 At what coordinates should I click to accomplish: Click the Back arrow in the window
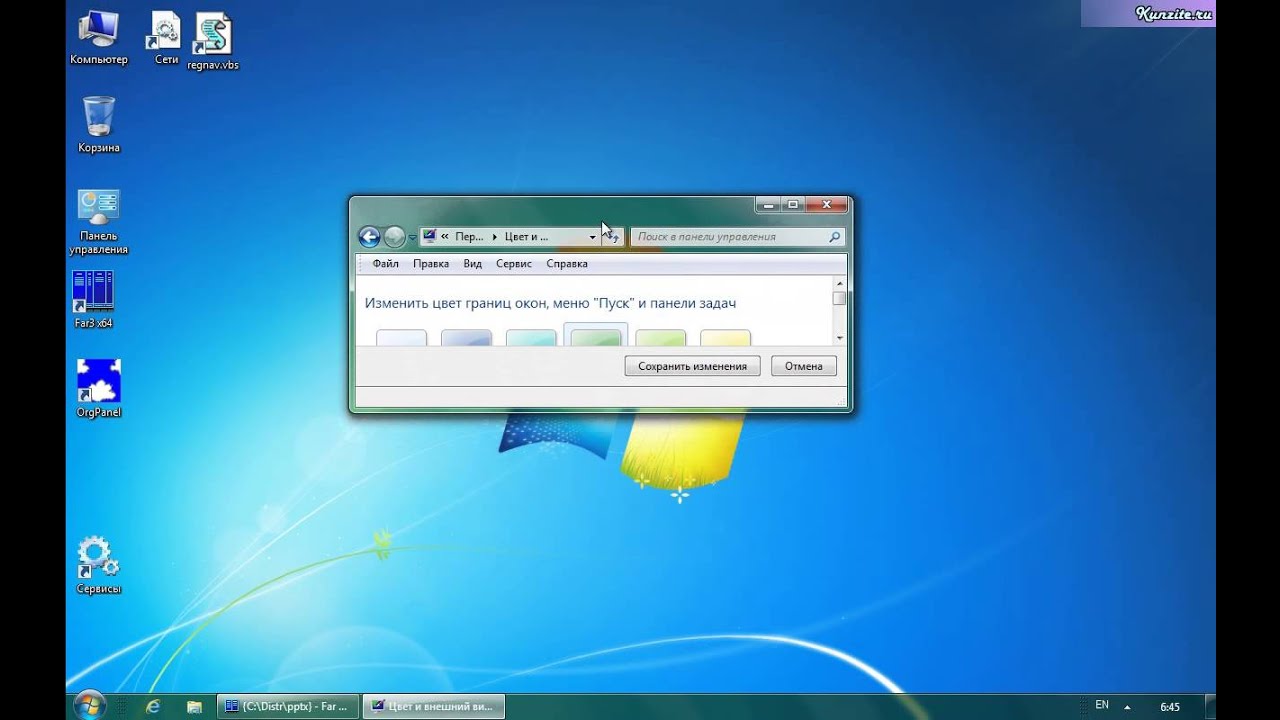[369, 237]
